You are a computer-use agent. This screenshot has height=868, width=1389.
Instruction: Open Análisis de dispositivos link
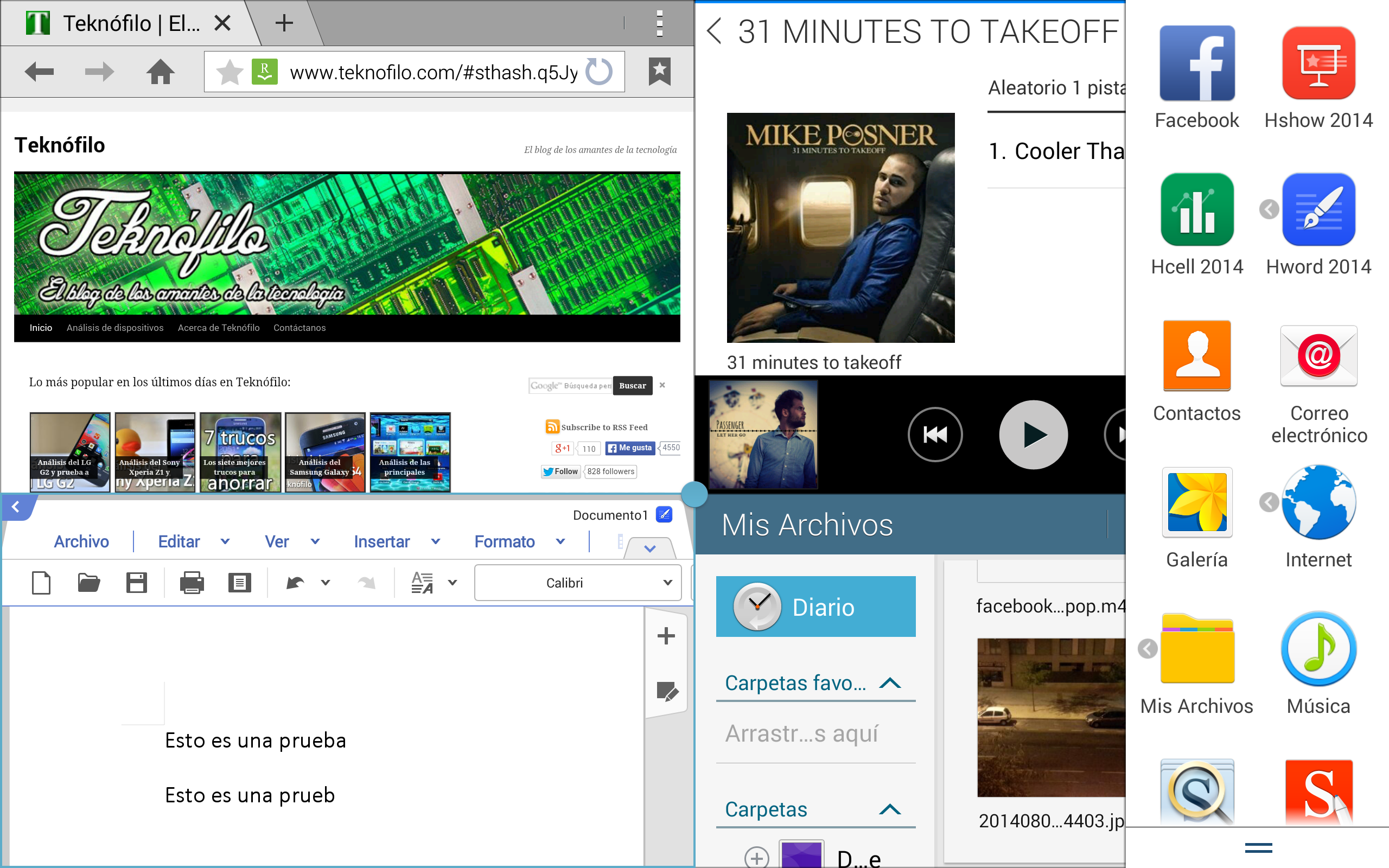point(115,328)
